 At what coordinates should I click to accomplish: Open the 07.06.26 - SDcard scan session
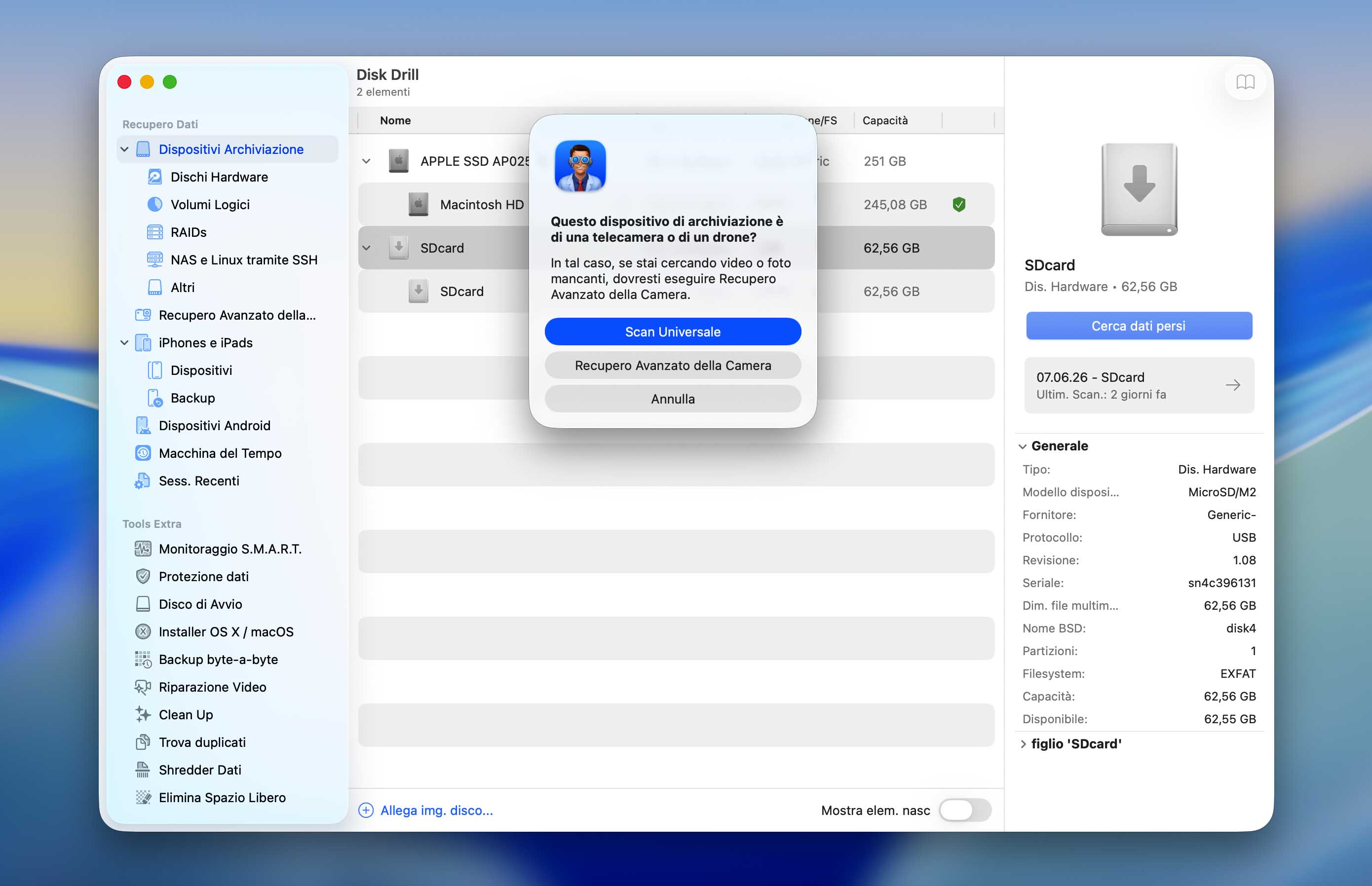1139,385
